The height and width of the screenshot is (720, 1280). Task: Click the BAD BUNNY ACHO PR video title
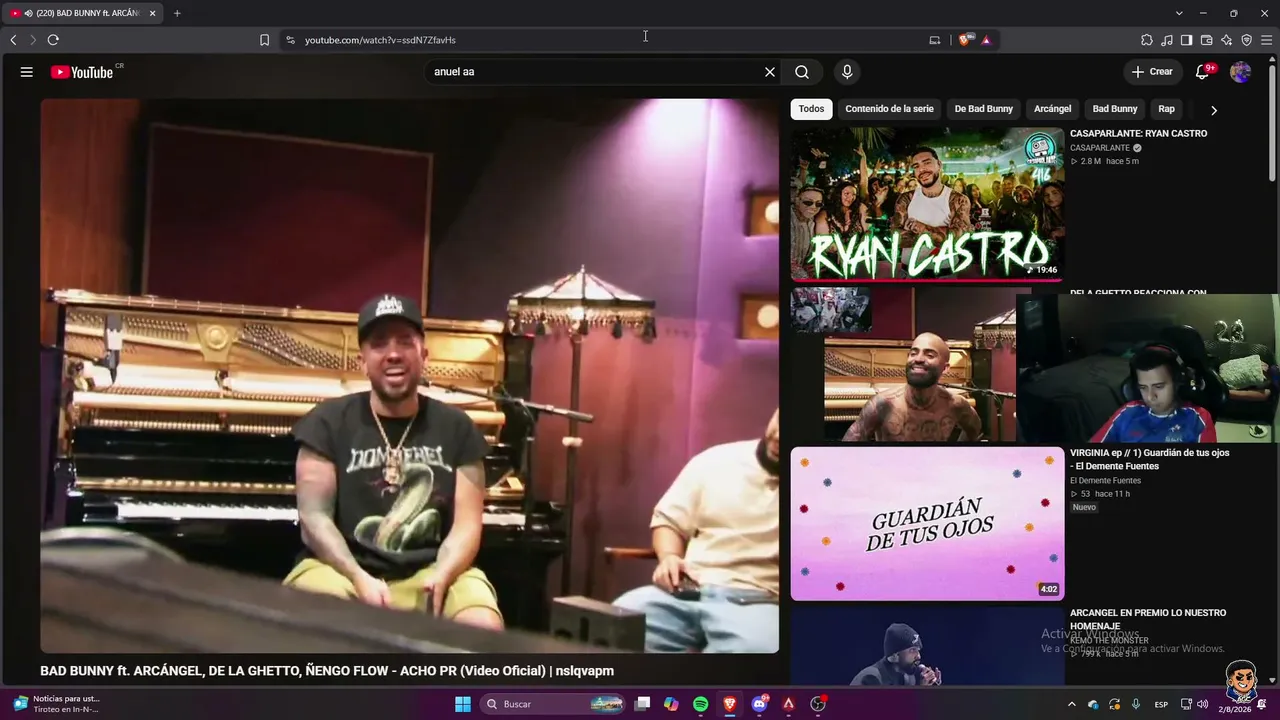pos(327,671)
